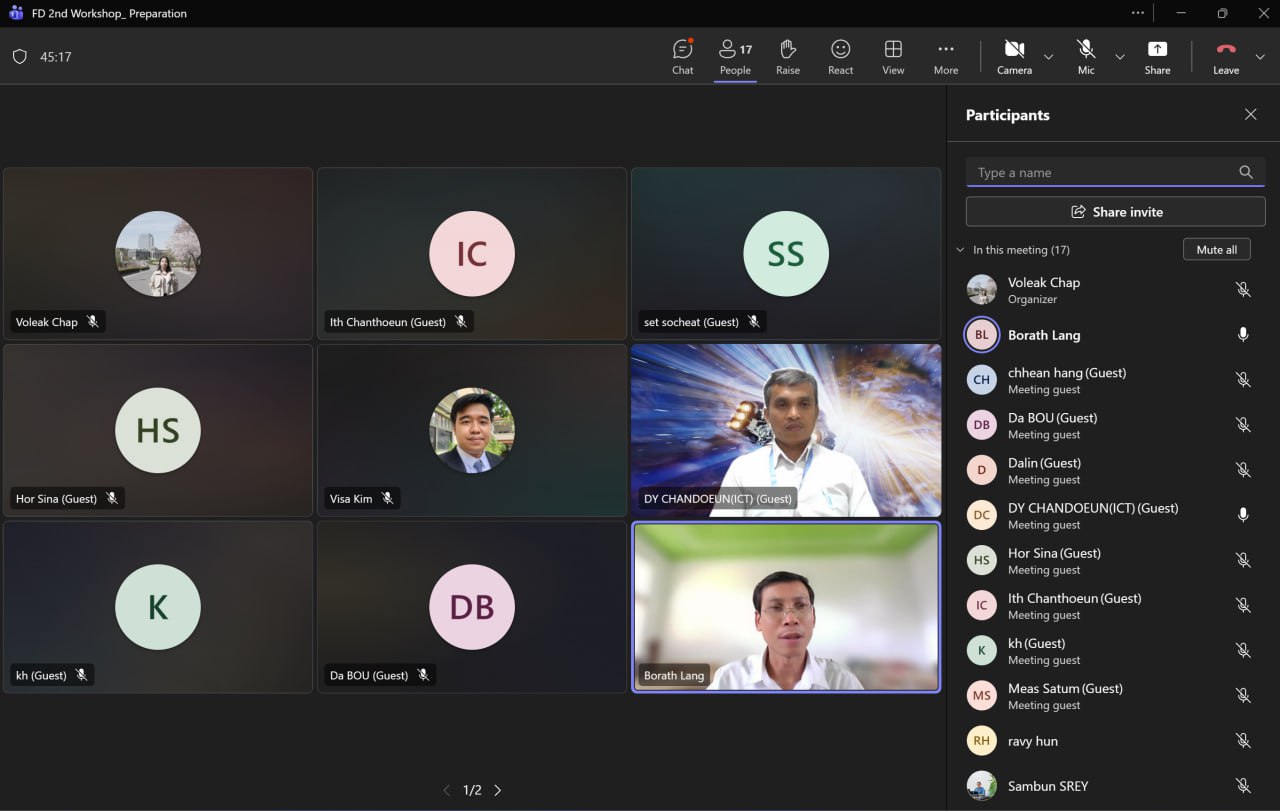
Task: Click the Share screen icon
Action: (1157, 57)
